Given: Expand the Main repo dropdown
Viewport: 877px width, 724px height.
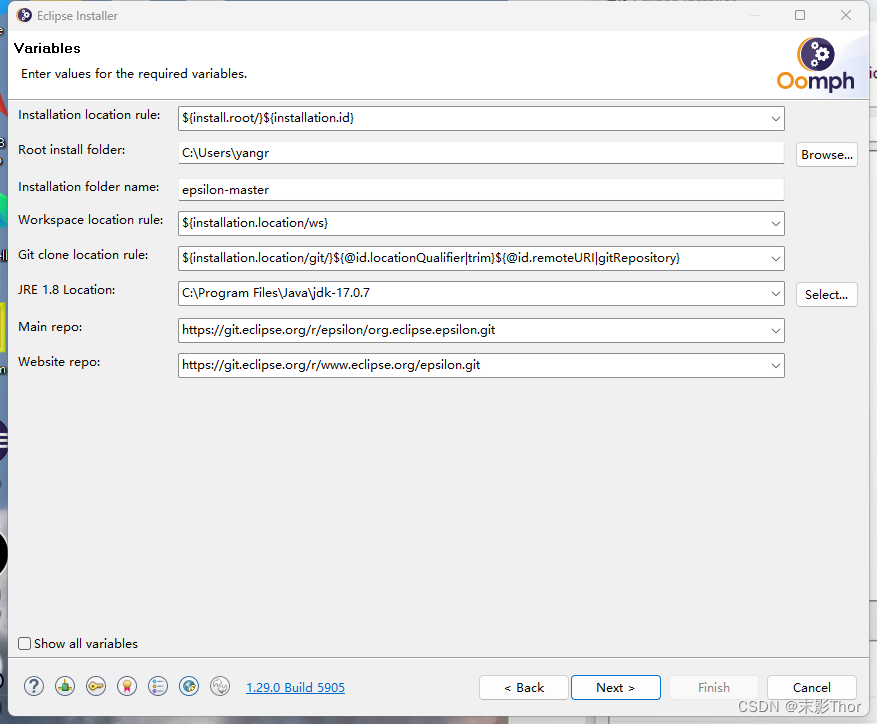Looking at the screenshot, I should [775, 331].
